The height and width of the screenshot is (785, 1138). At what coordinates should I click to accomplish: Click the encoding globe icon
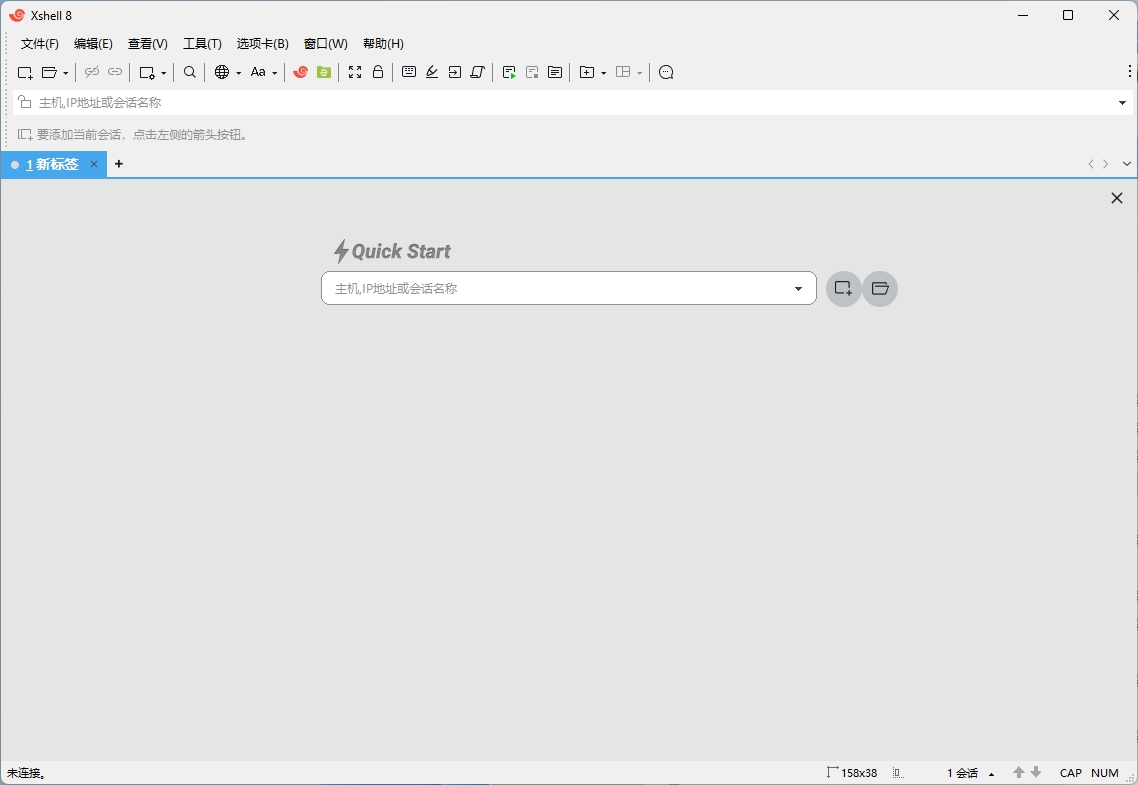(x=222, y=72)
